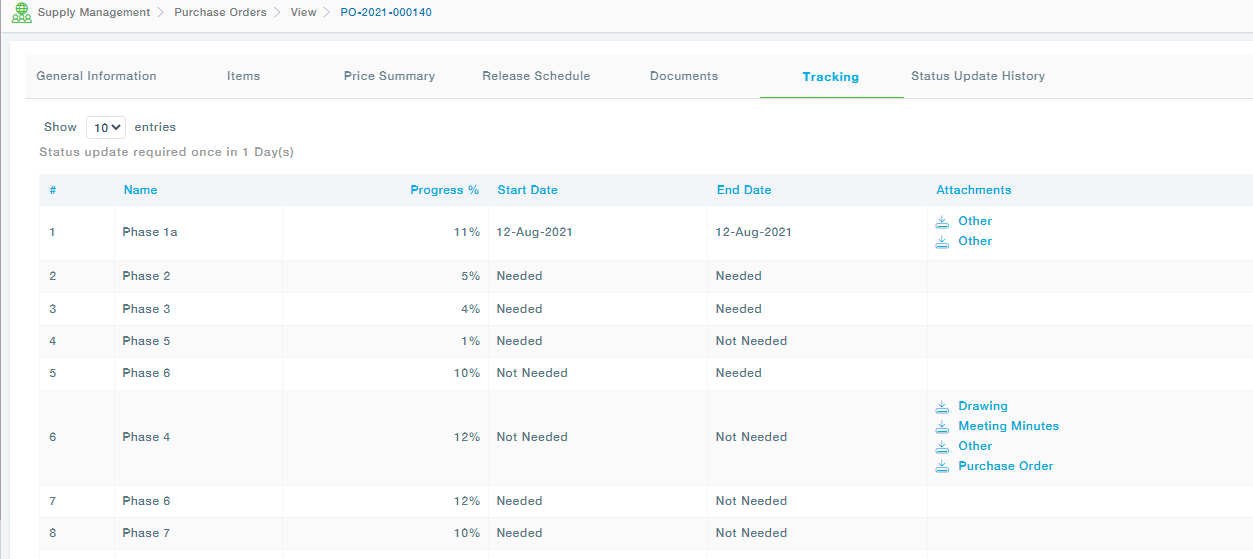
Task: Navigate to Purchase Orders in breadcrumb
Action: pos(220,13)
